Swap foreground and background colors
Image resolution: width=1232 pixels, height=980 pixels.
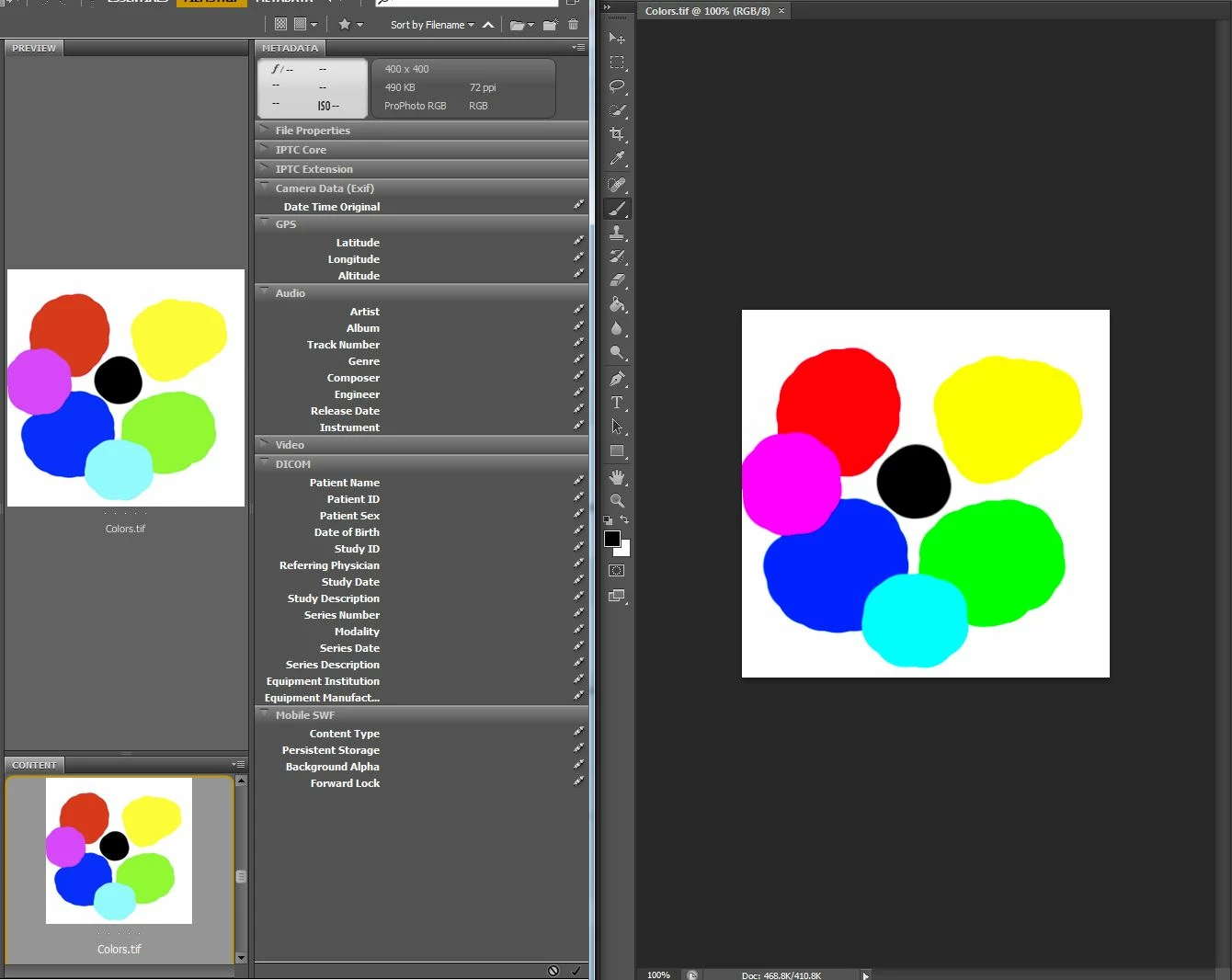[x=624, y=520]
